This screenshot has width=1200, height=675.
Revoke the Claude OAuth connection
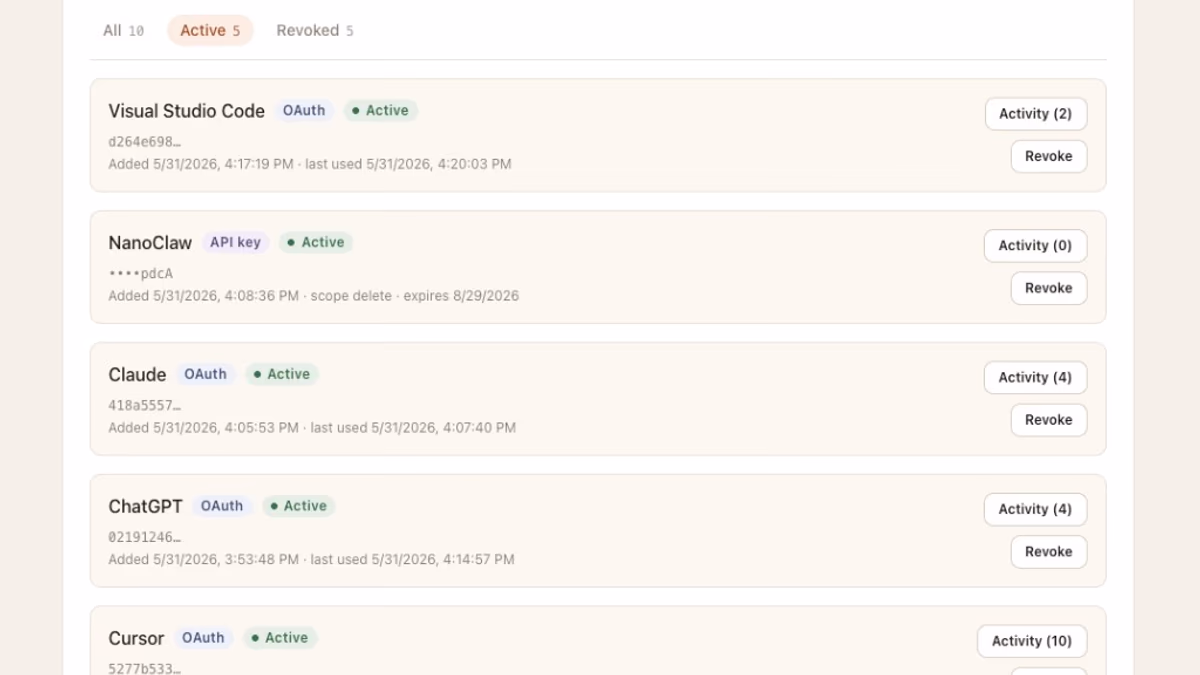pos(1048,420)
